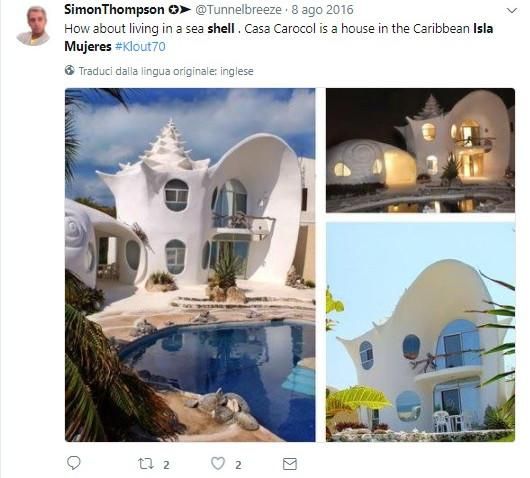The height and width of the screenshot is (478, 530).
Task: Follow the #Klout70 hashtag
Action: [140, 46]
